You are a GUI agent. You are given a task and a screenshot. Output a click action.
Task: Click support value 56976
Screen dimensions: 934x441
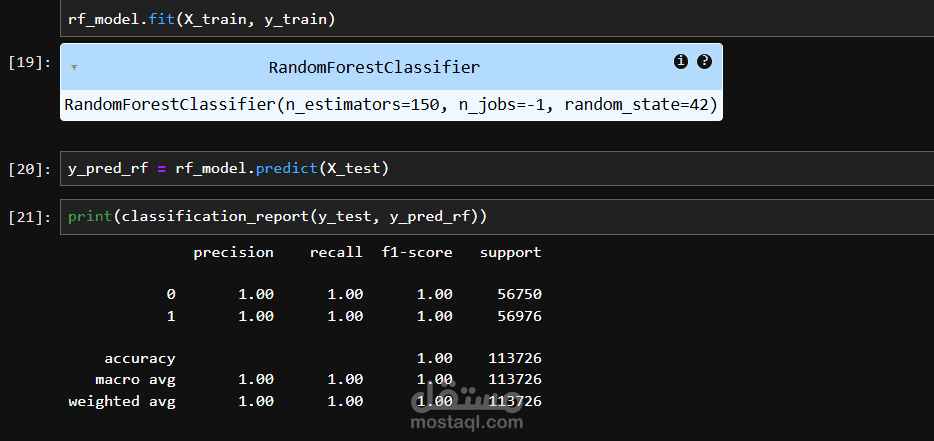pyautogui.click(x=519, y=316)
